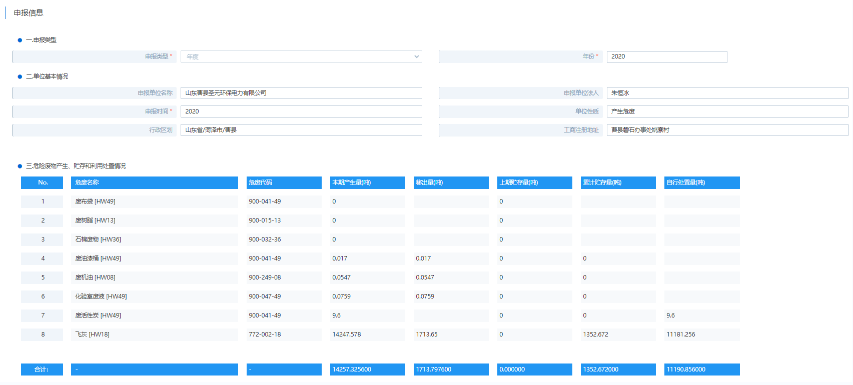Click the 行政区划 field with 山东省
853x385 pixels.
click(301, 130)
